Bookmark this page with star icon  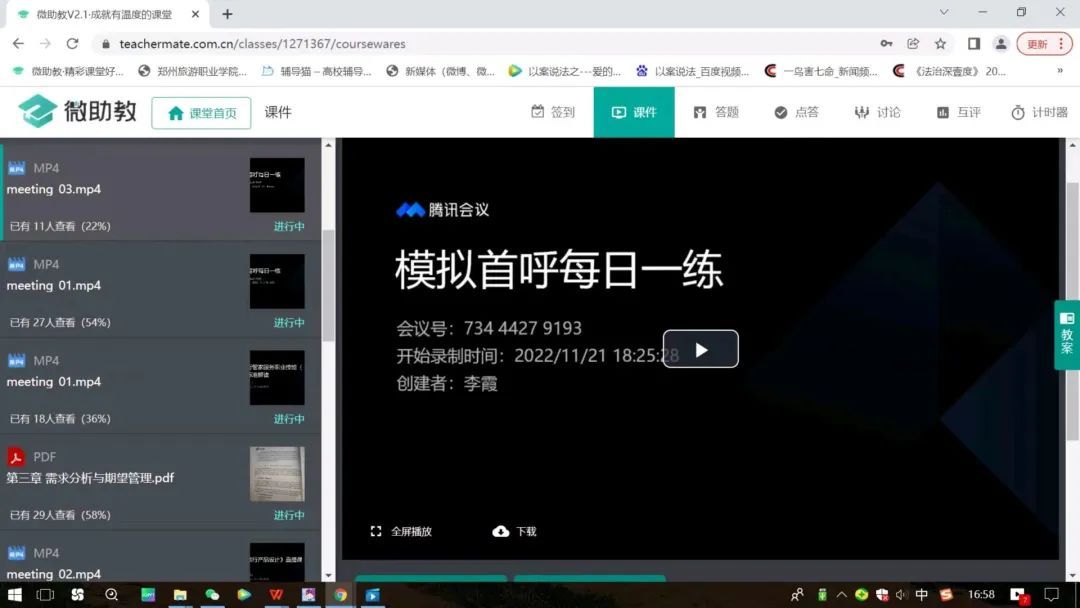pyautogui.click(x=940, y=43)
